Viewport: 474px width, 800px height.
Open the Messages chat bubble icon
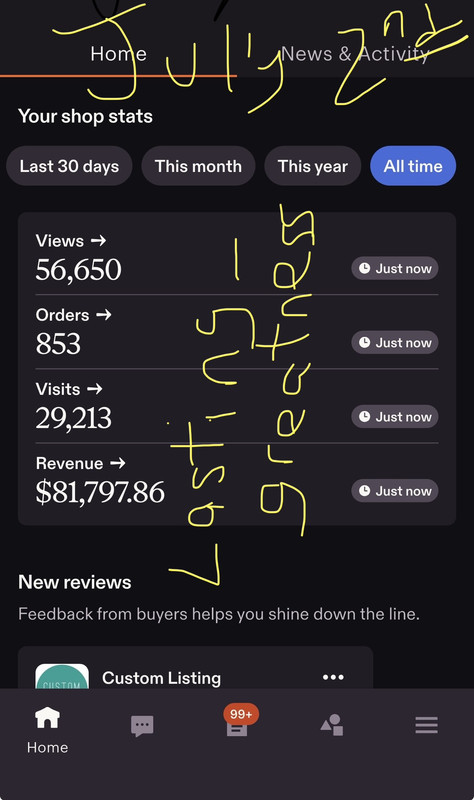point(142,726)
